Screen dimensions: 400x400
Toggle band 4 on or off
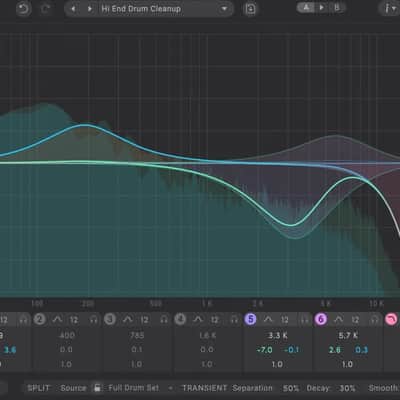pyautogui.click(x=180, y=319)
